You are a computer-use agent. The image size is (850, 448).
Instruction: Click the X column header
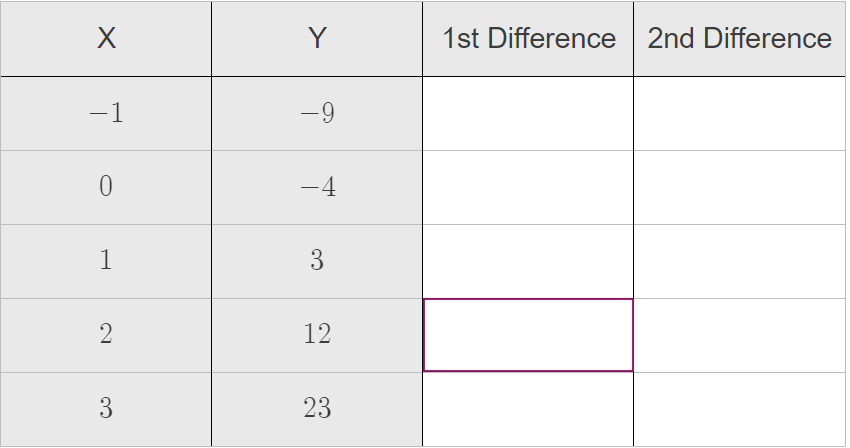coord(106,39)
